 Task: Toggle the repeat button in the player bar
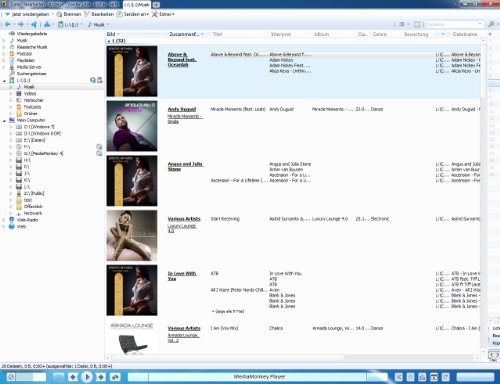click(446, 377)
